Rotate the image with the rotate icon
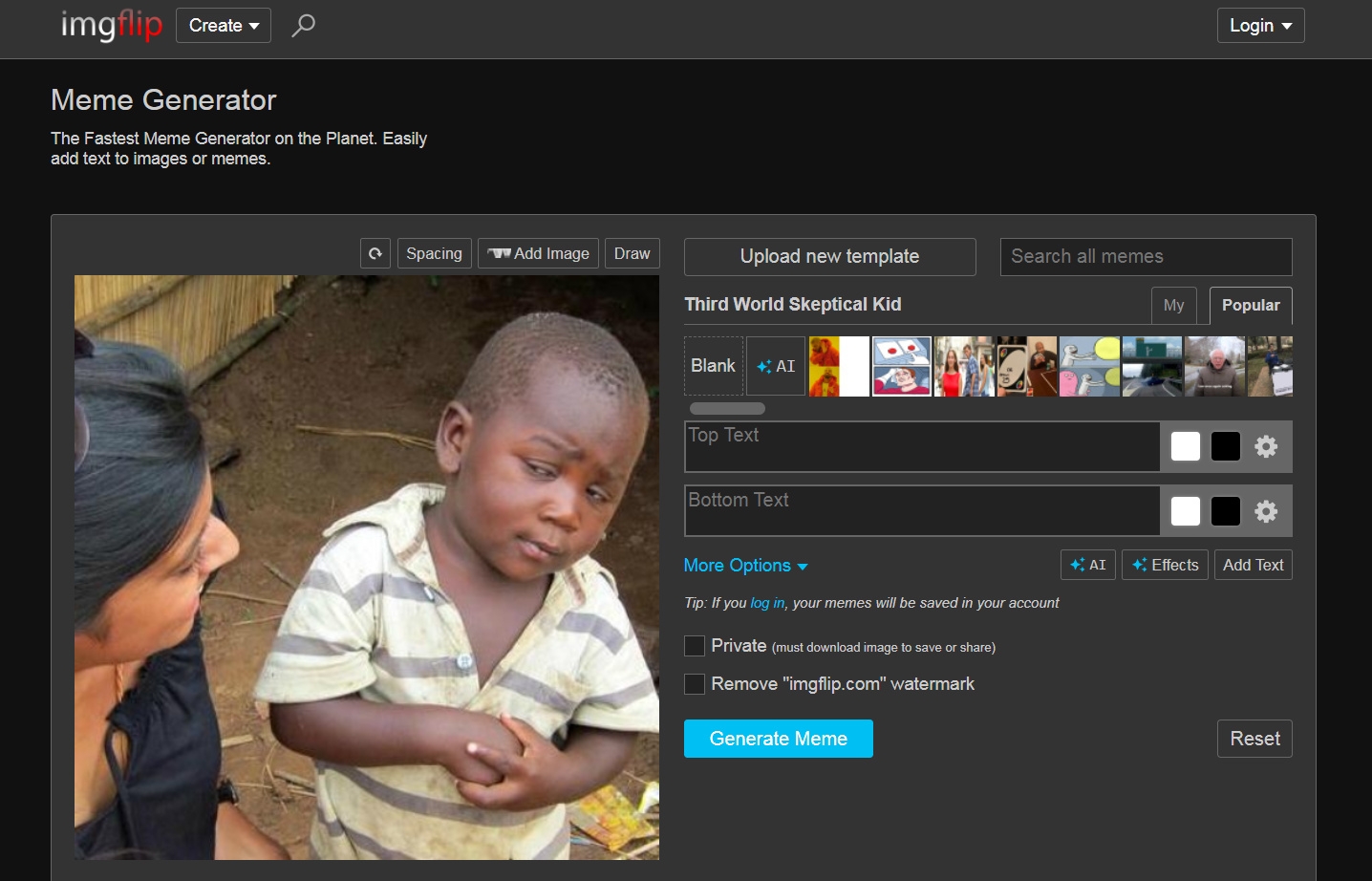Screen dimensions: 1372x881 (375, 253)
